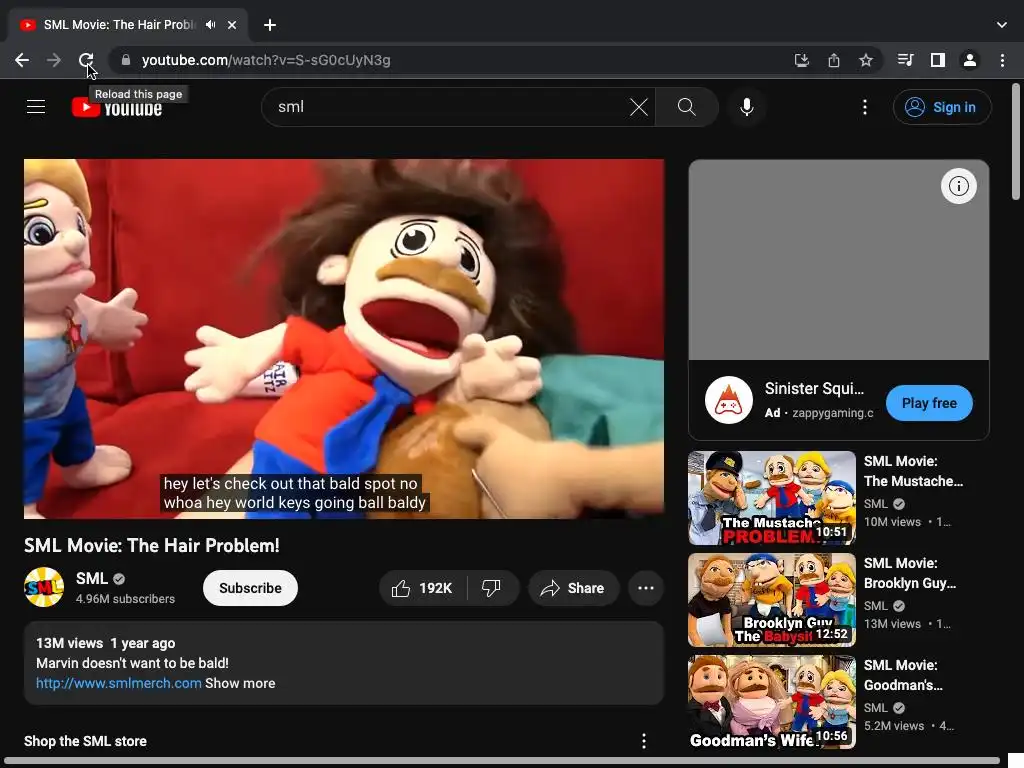
Task: Open a new browser tab
Action: pyautogui.click(x=270, y=25)
